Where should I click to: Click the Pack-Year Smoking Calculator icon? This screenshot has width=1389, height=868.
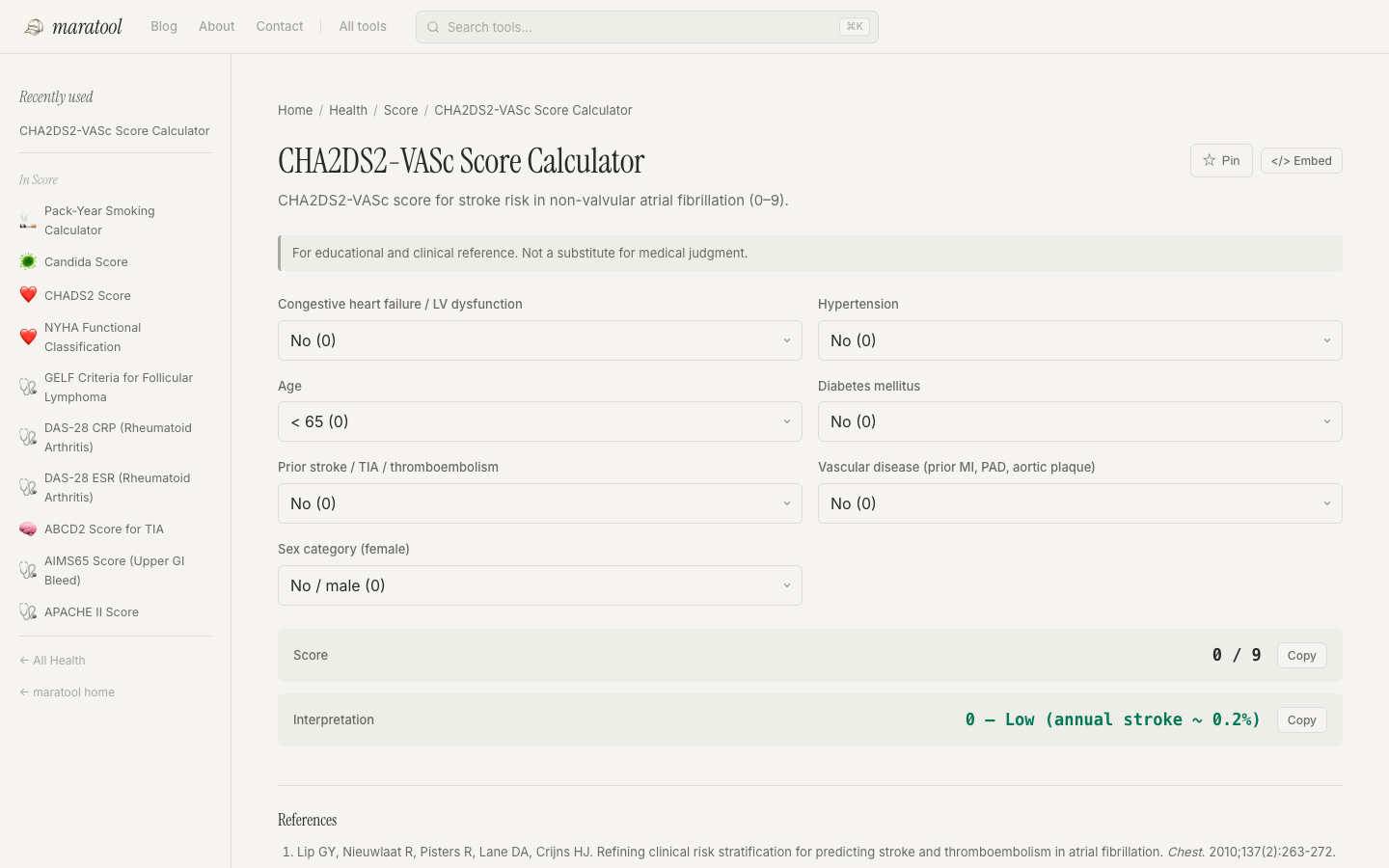[28, 221]
